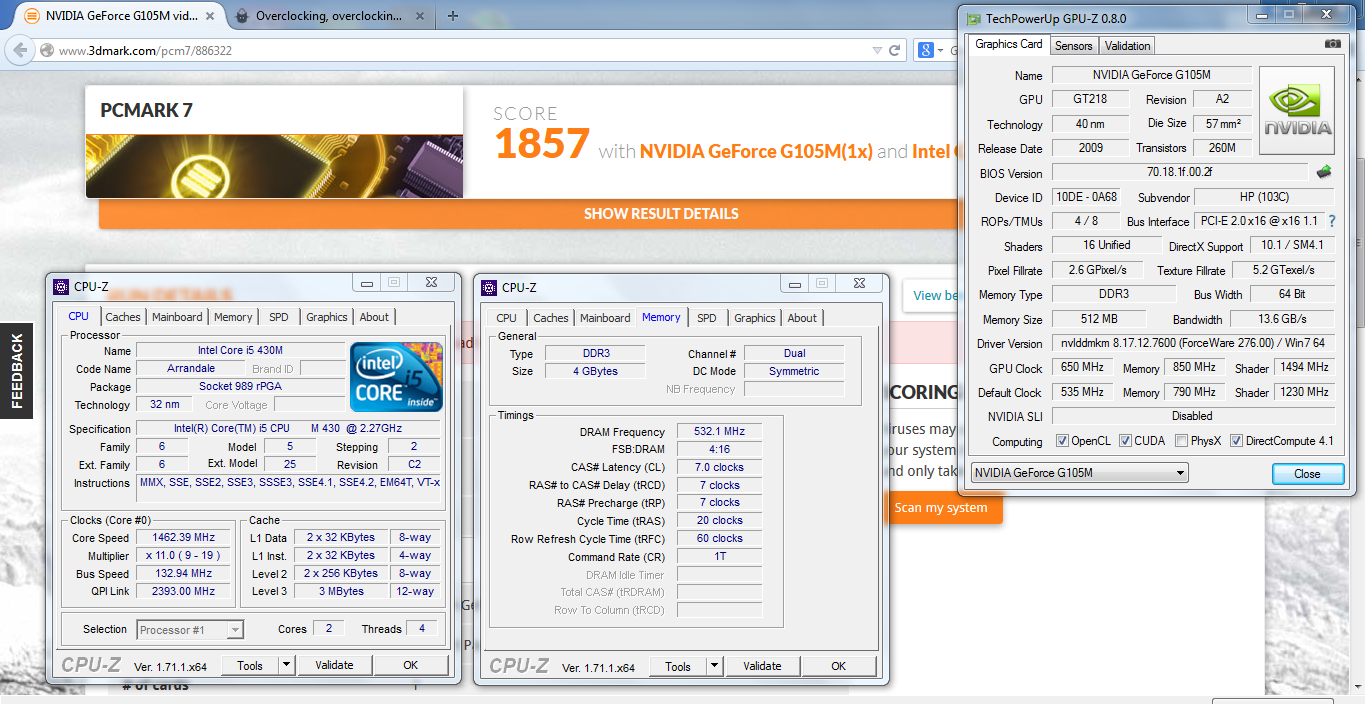Click SHOW RESULT DETAILS orange bar
The image size is (1365, 704).
(x=661, y=213)
